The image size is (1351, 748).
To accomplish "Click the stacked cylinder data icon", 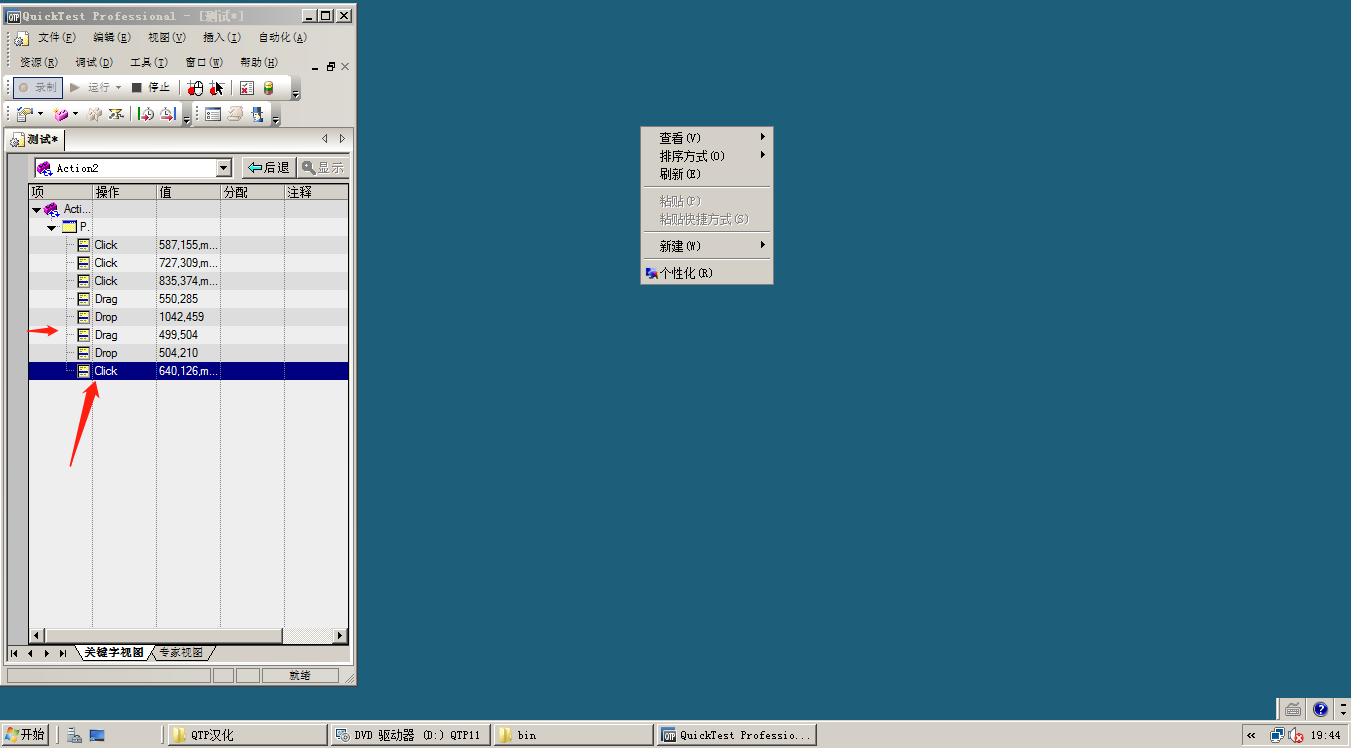I will tap(268, 88).
